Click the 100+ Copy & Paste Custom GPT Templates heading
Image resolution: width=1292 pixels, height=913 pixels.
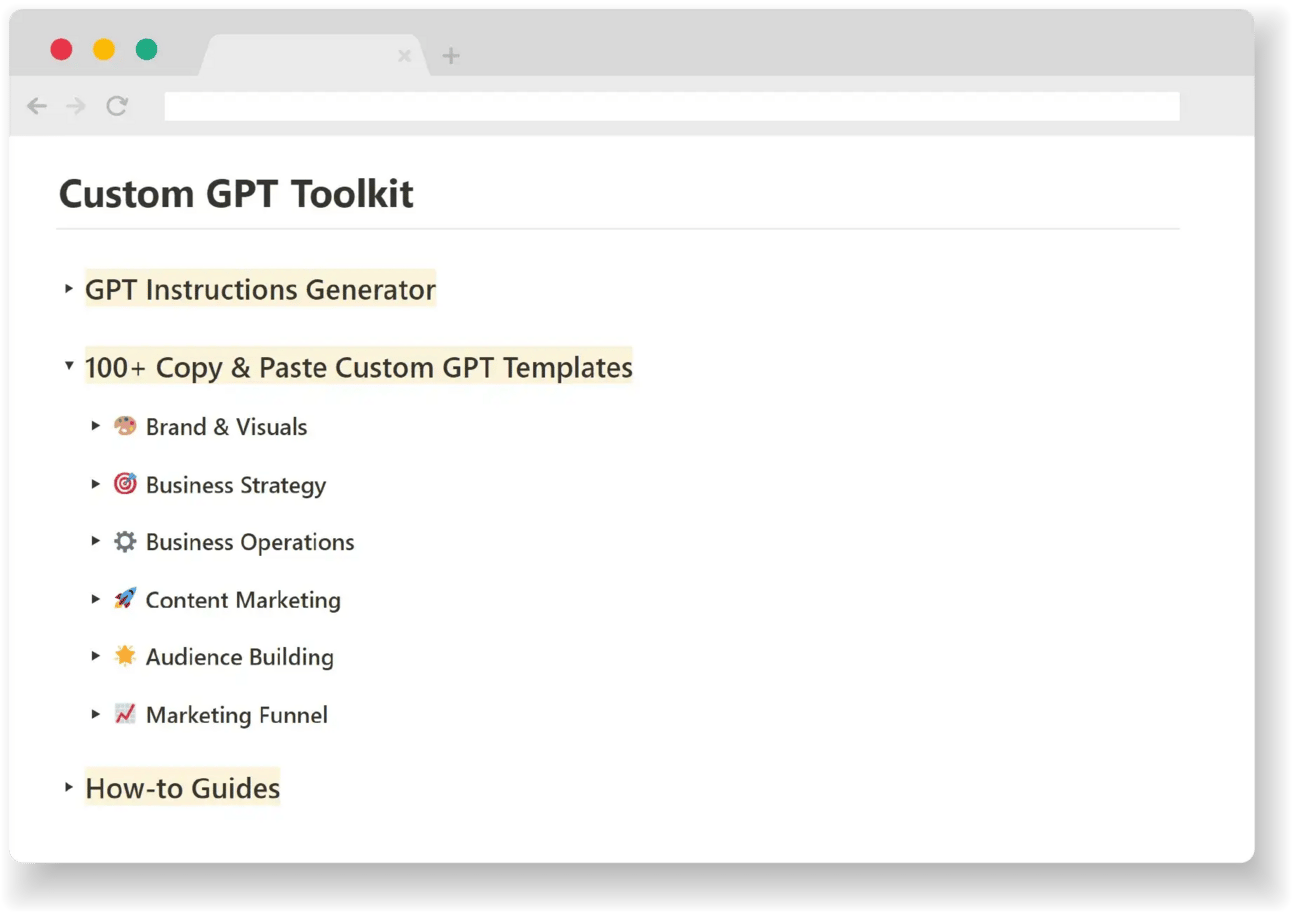click(x=359, y=368)
